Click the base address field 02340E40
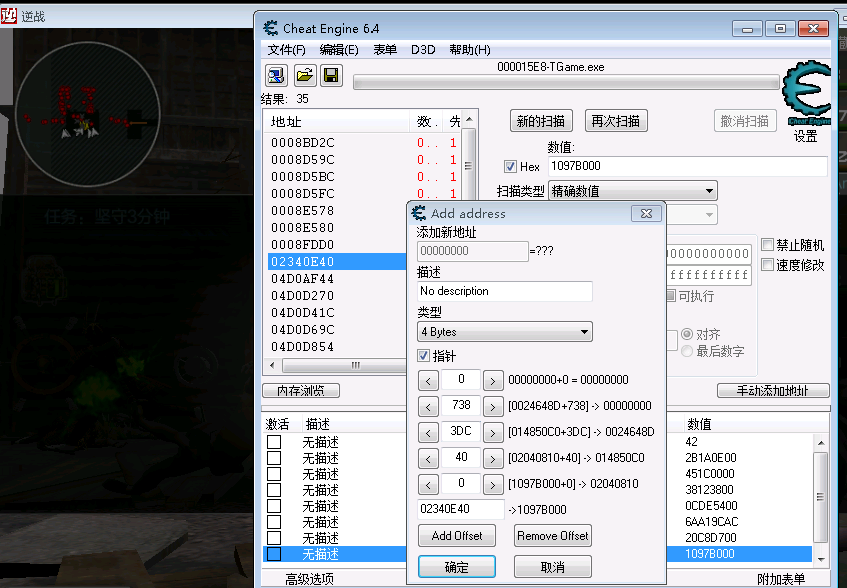Image resolution: width=847 pixels, height=588 pixels. 461,509
